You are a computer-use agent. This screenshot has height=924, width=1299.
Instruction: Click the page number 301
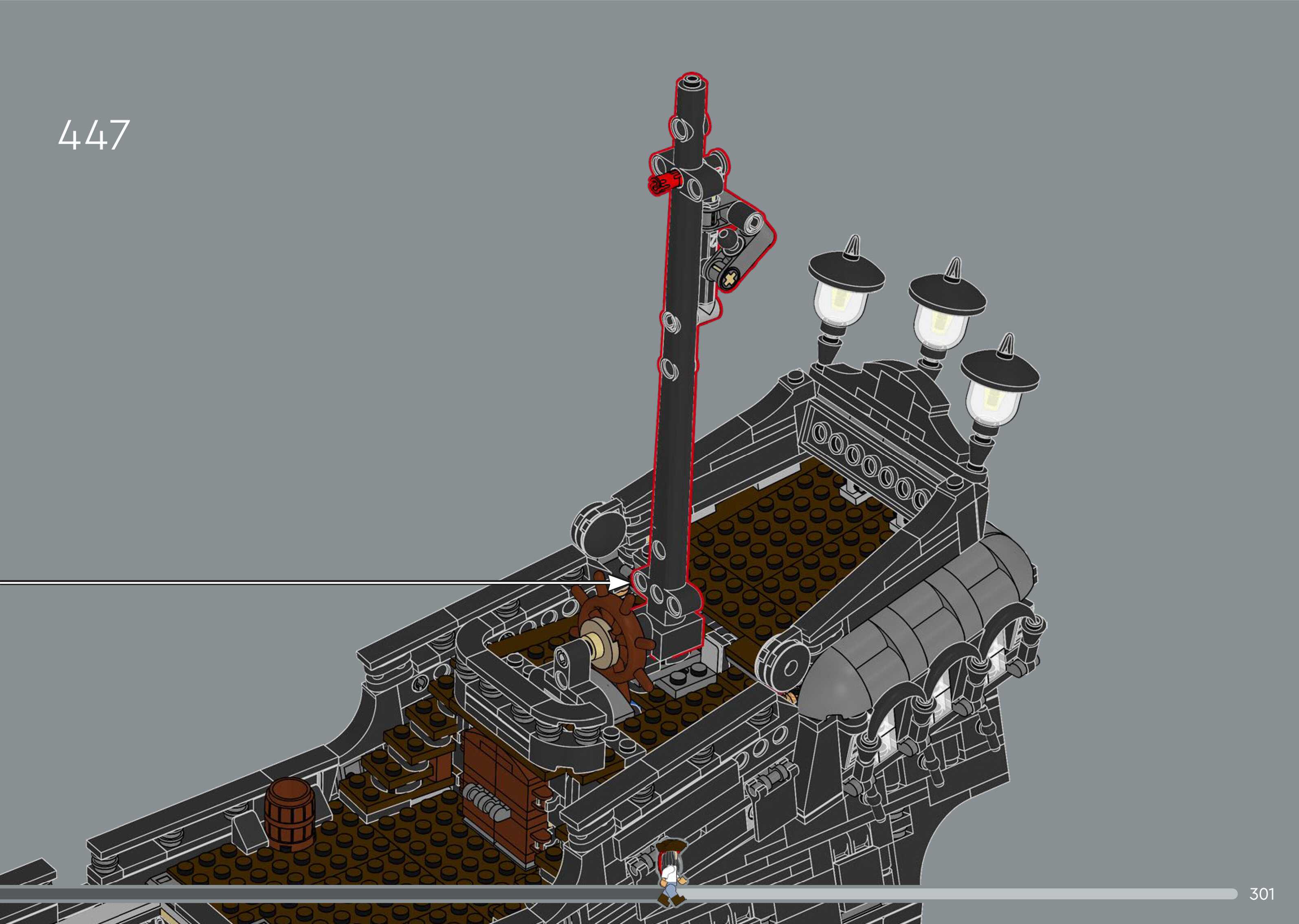1261,893
